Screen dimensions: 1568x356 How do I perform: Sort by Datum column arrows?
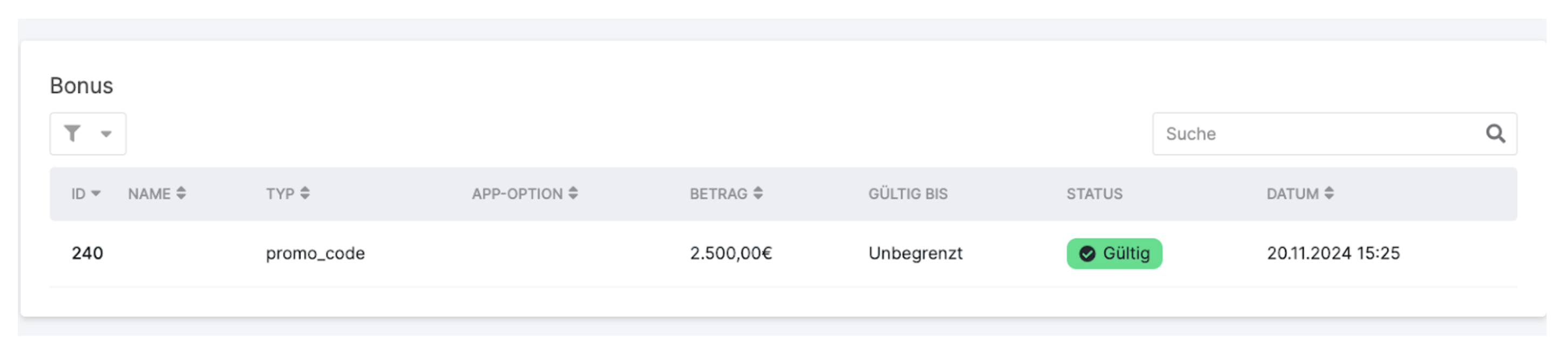point(1329,194)
